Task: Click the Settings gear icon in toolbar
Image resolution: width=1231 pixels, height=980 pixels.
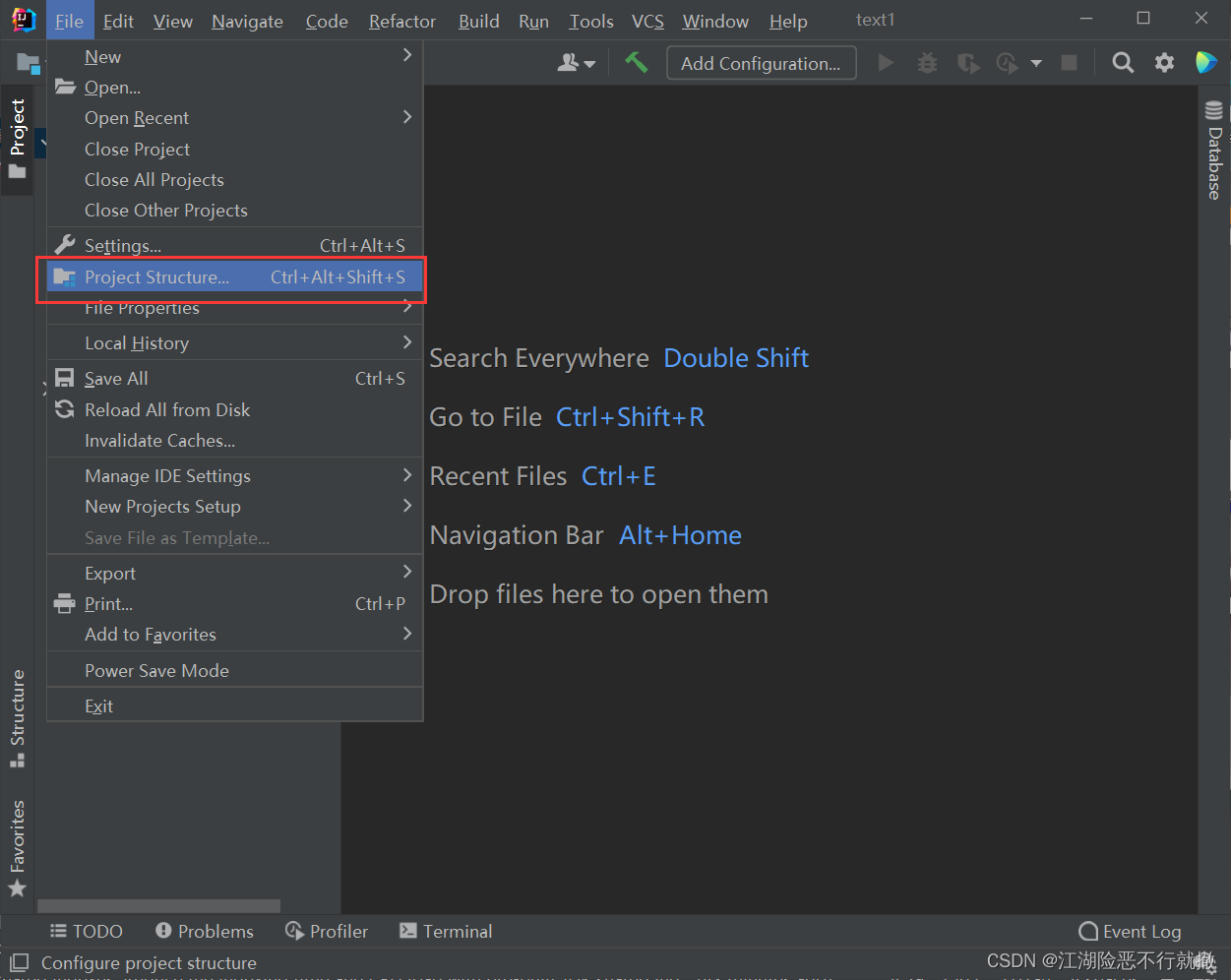Action: pyautogui.click(x=1164, y=62)
